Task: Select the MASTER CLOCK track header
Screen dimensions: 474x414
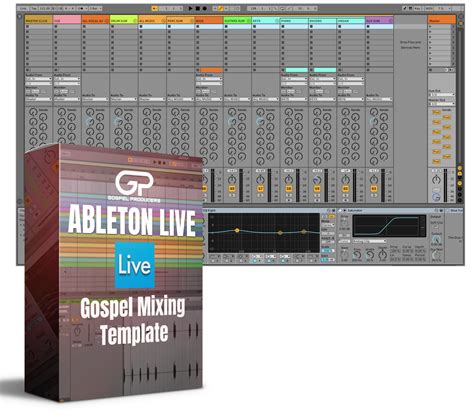Action: 39,20
